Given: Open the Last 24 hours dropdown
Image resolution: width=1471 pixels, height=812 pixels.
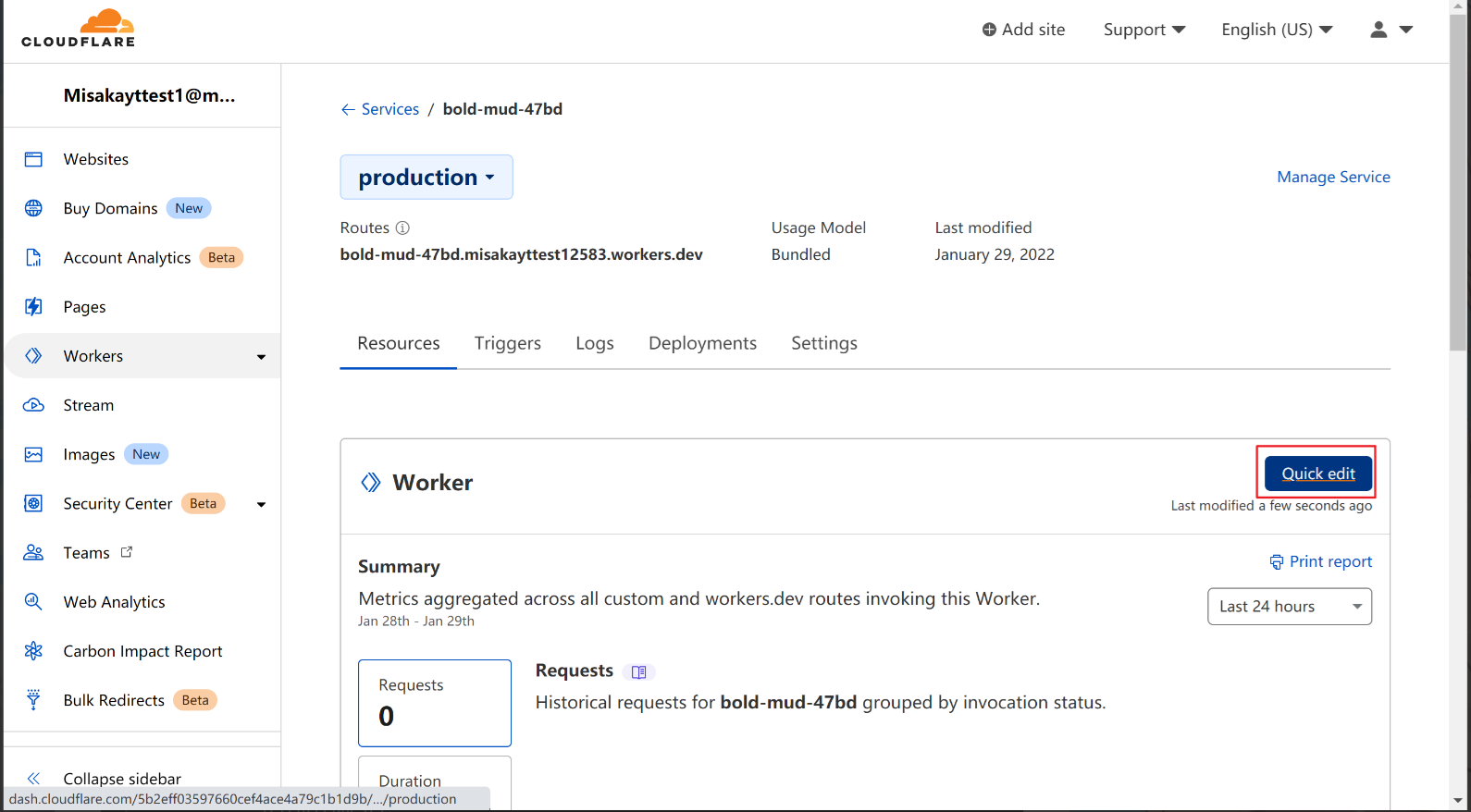Looking at the screenshot, I should [x=1289, y=607].
